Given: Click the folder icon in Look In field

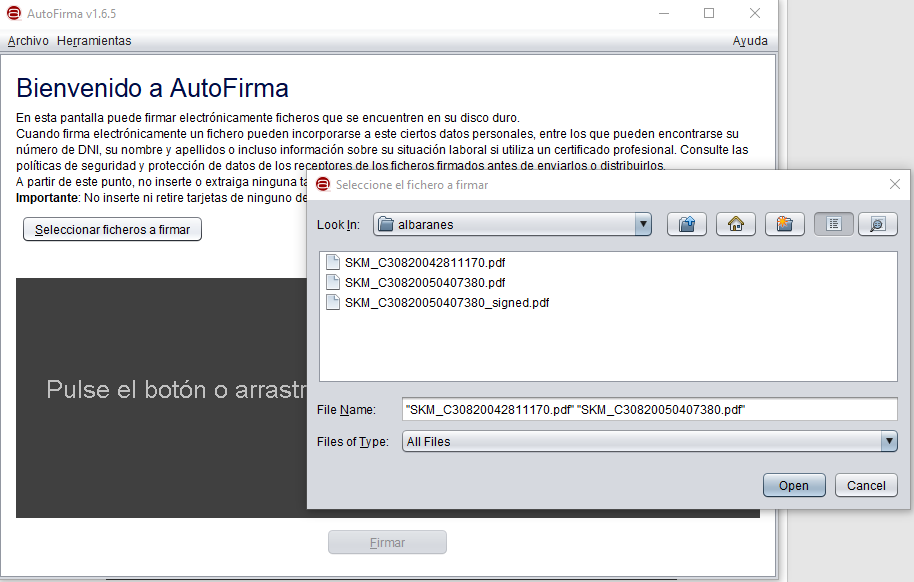Looking at the screenshot, I should coord(385,225).
